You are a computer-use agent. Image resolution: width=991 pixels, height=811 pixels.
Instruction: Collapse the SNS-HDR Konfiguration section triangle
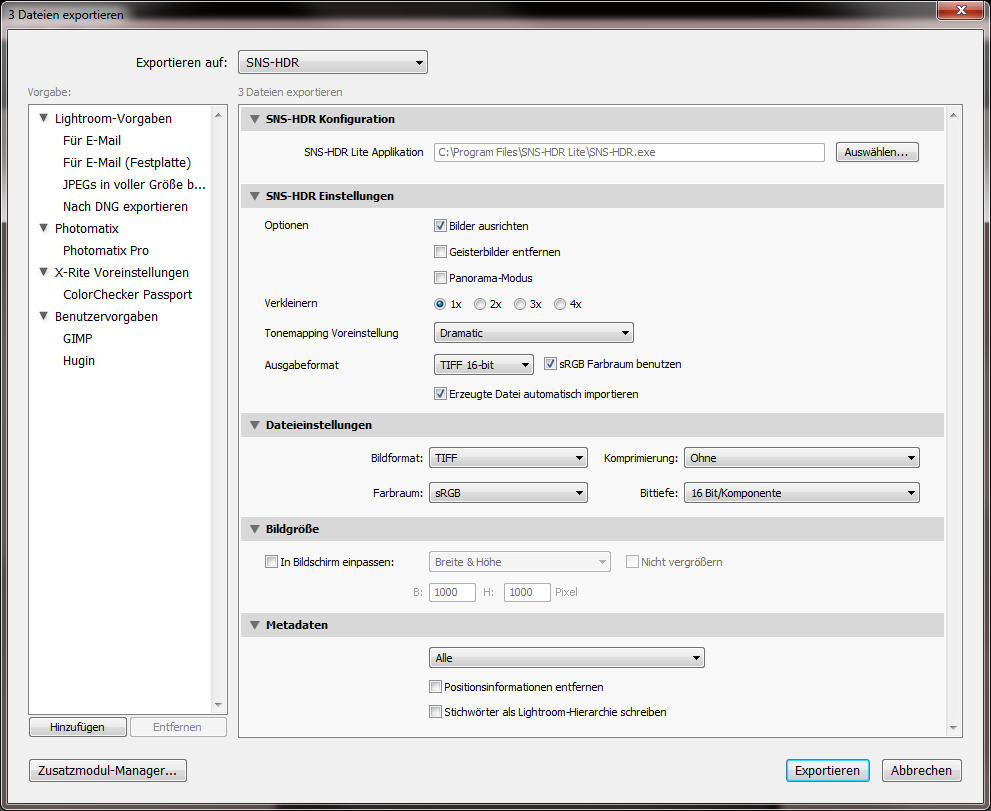tap(253, 119)
